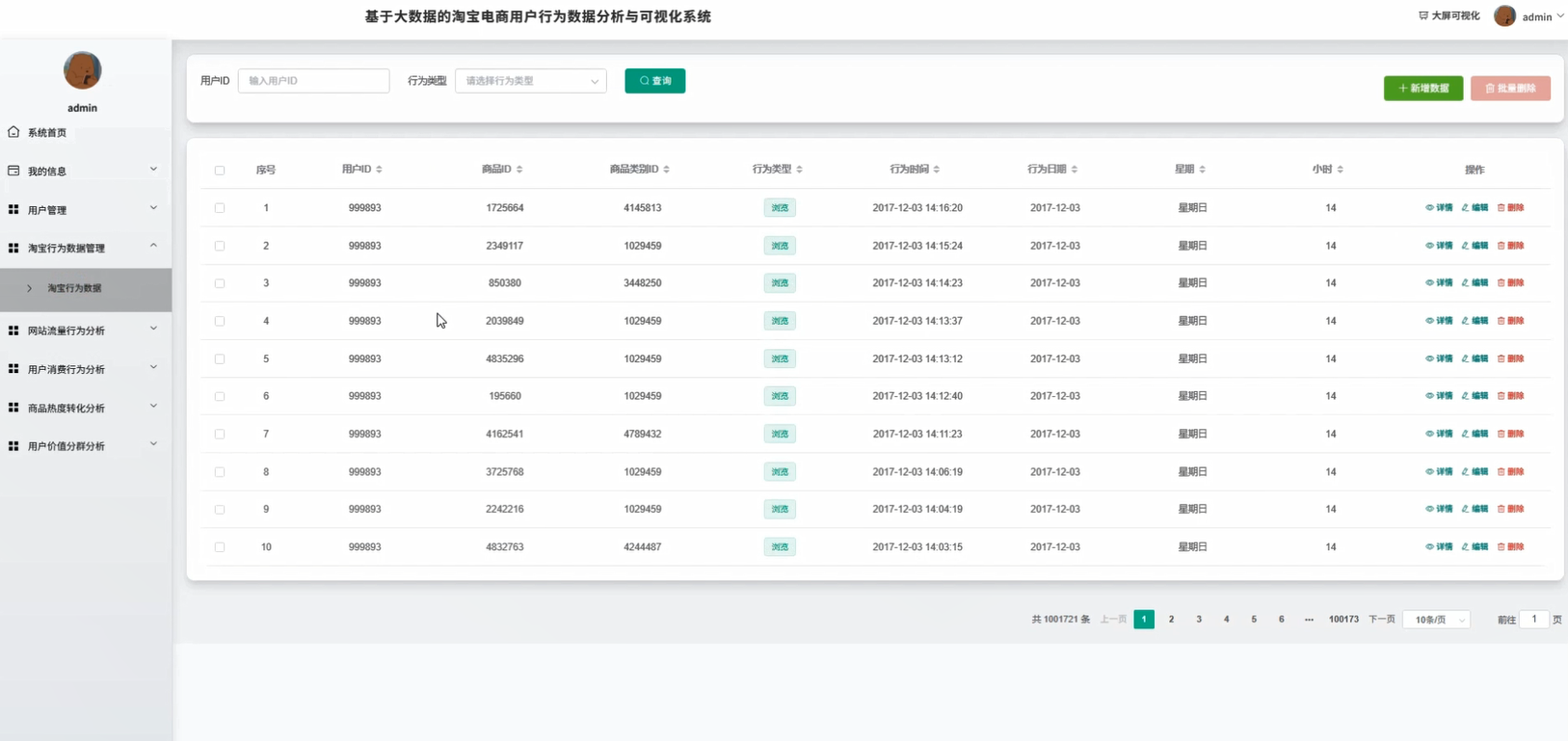Edit row 2 via 编辑
1568x741 pixels.
pyautogui.click(x=1475, y=246)
